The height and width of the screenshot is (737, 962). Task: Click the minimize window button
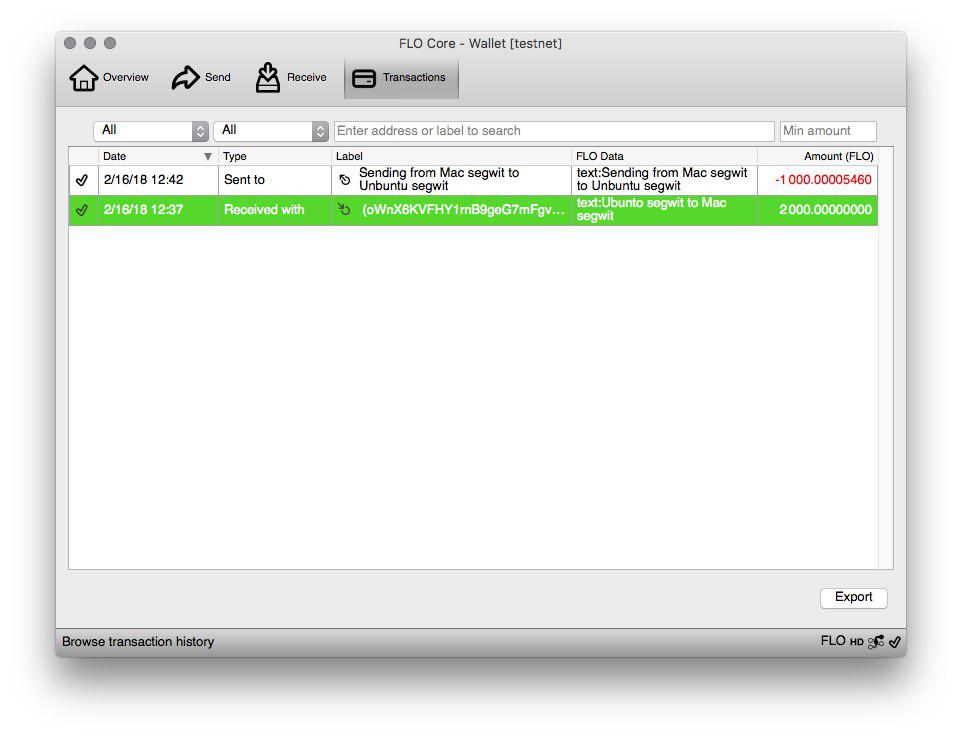click(x=90, y=43)
